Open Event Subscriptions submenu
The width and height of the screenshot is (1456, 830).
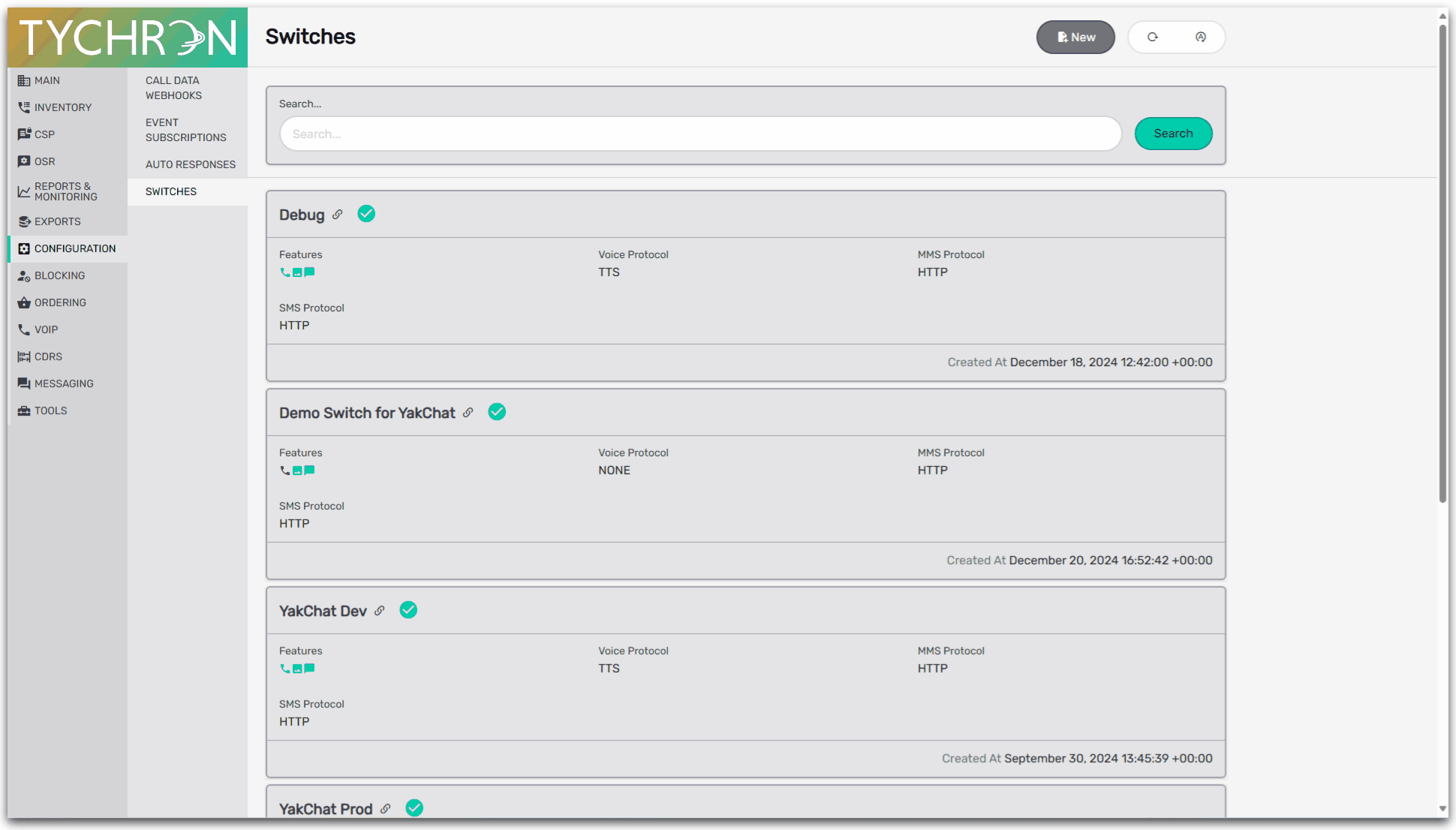[x=188, y=130]
